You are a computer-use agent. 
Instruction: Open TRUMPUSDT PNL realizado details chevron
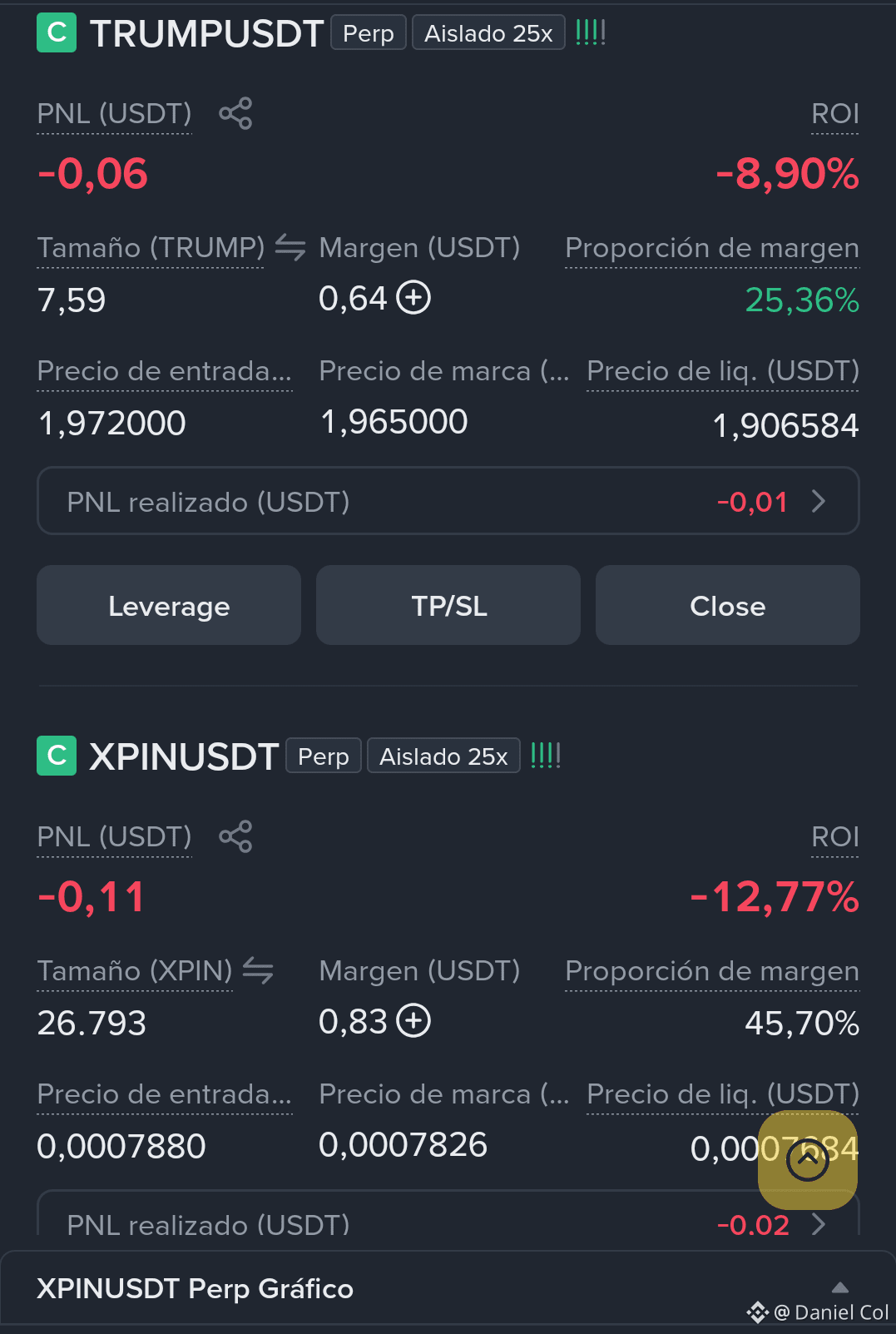coord(819,501)
